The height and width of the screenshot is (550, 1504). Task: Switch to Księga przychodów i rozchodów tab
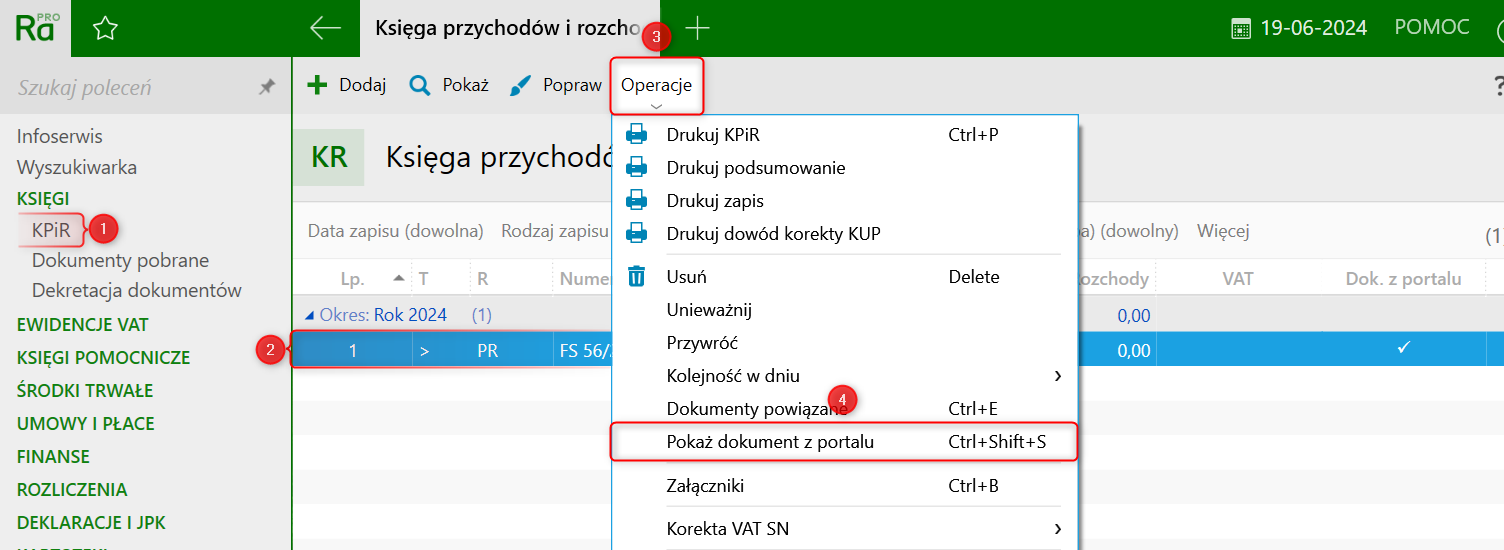coord(508,28)
